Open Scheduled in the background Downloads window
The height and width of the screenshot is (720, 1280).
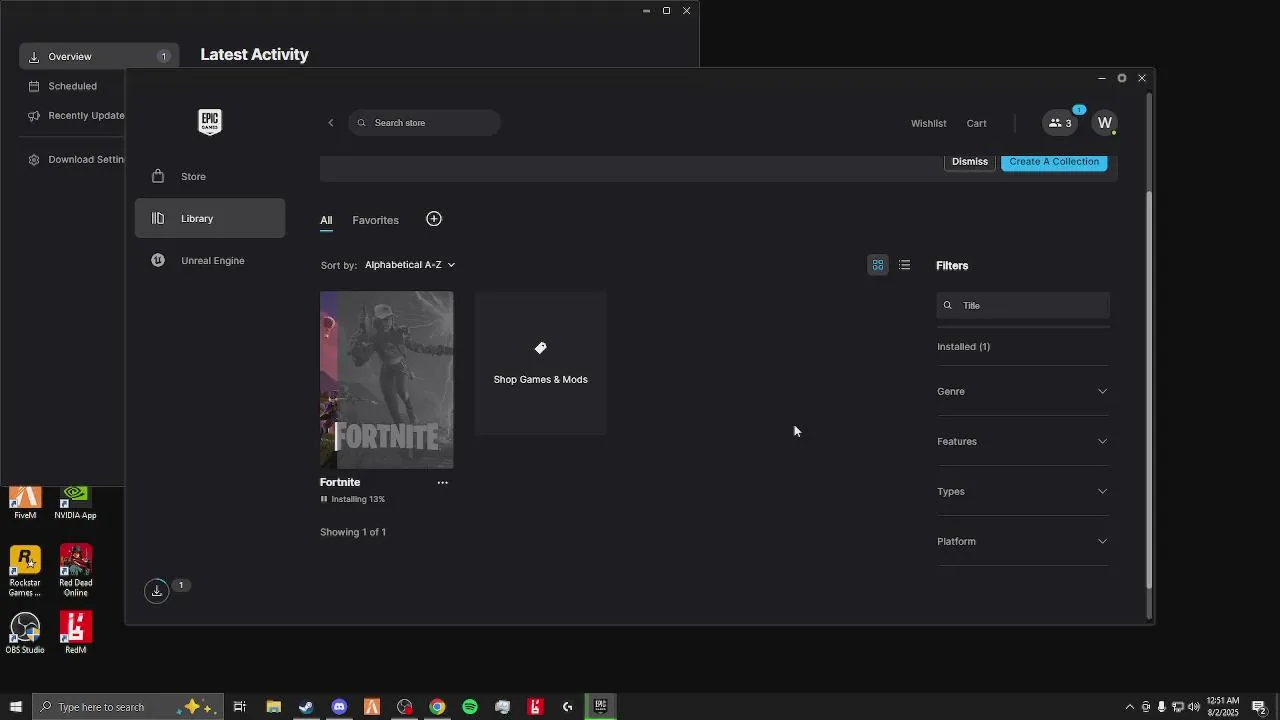pyautogui.click(x=72, y=86)
